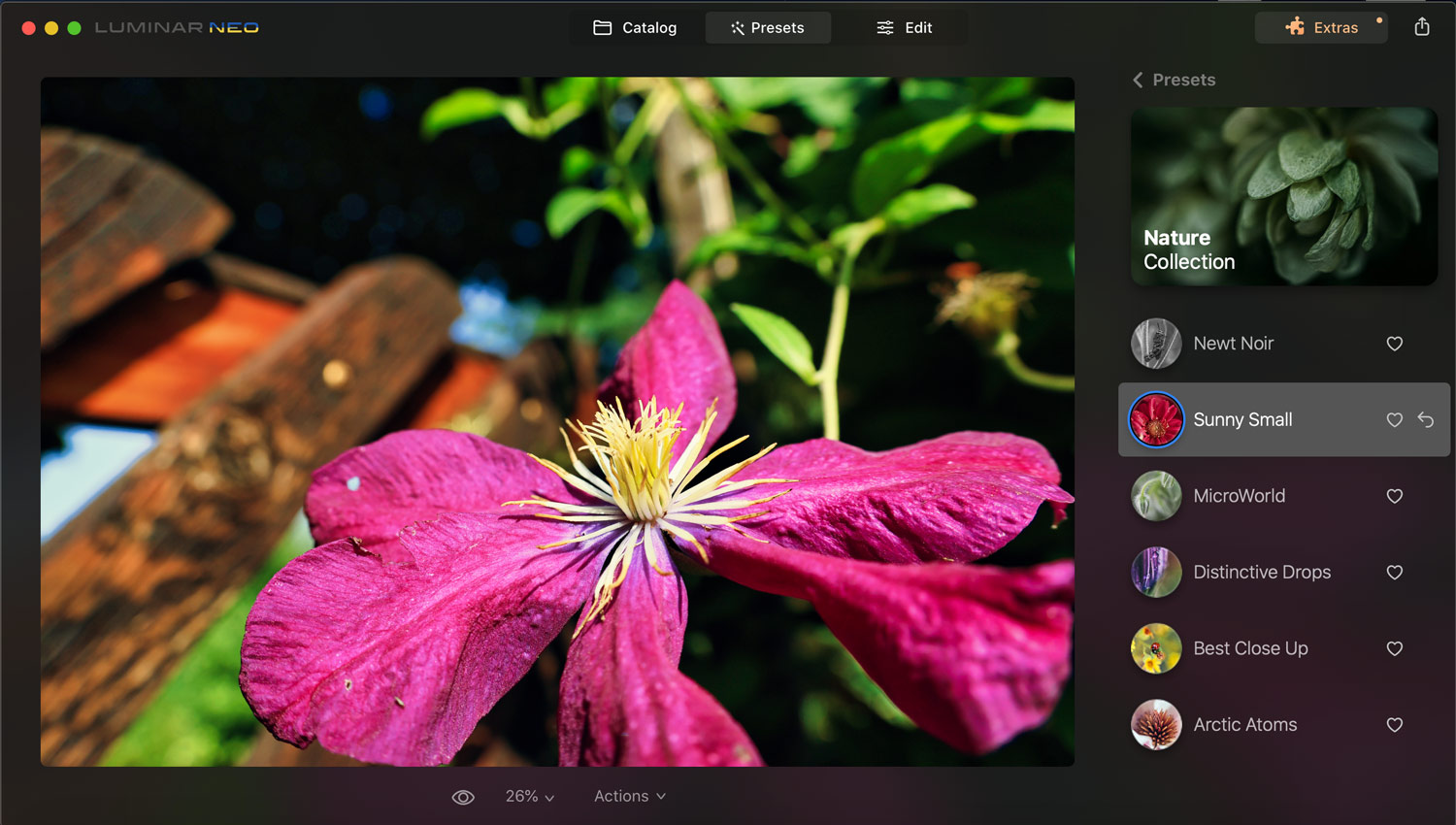Toggle before/after preview eye icon

463,797
